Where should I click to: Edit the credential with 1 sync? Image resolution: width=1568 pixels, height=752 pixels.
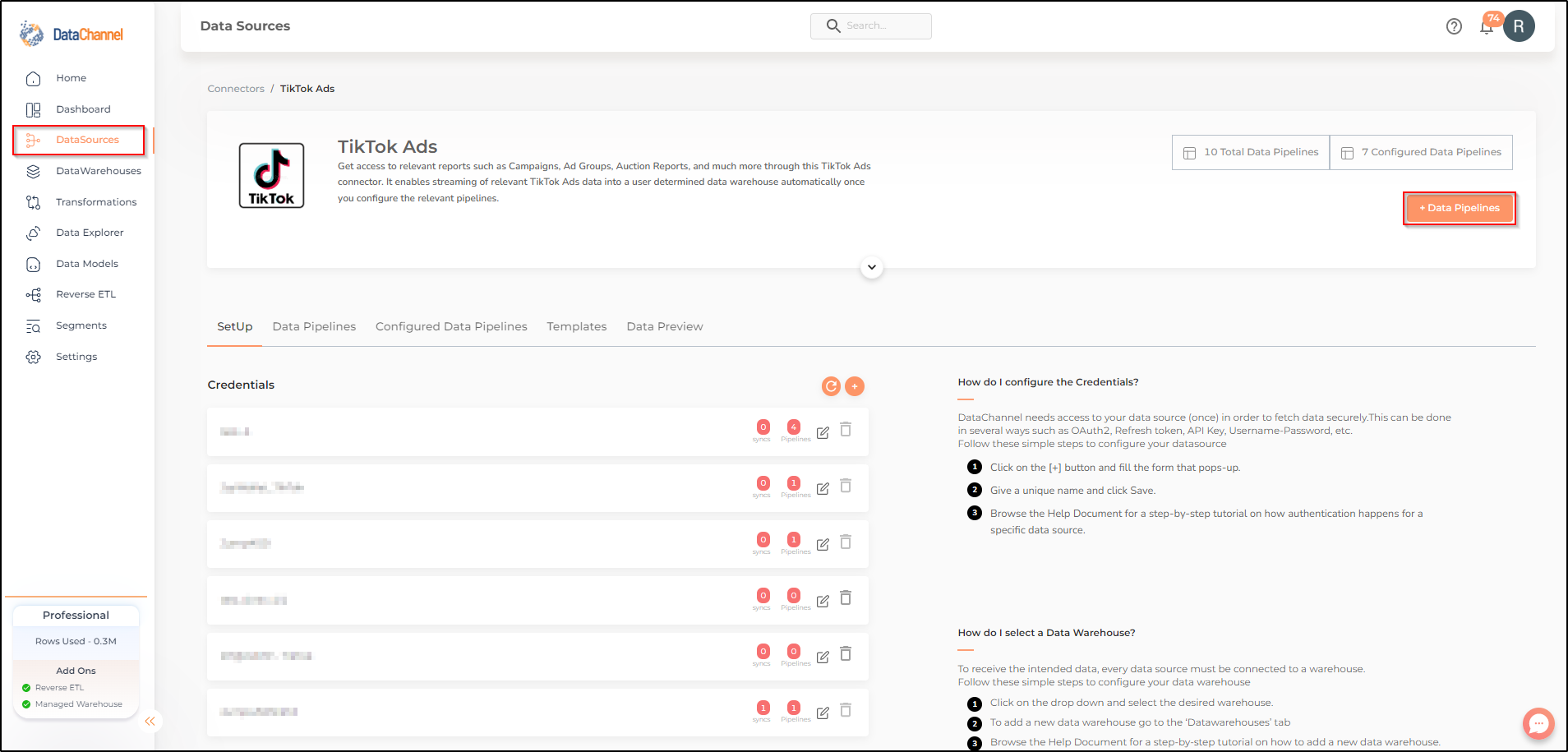coord(823,713)
